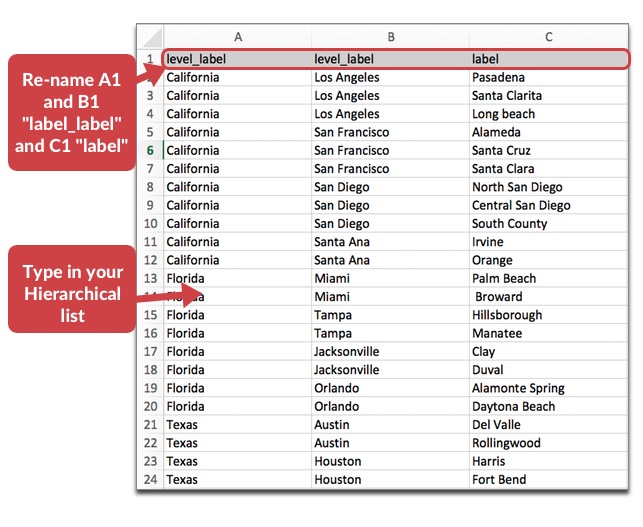Image resolution: width=643 pixels, height=527 pixels.
Task: Click the cell with Broward
Action: point(549,297)
